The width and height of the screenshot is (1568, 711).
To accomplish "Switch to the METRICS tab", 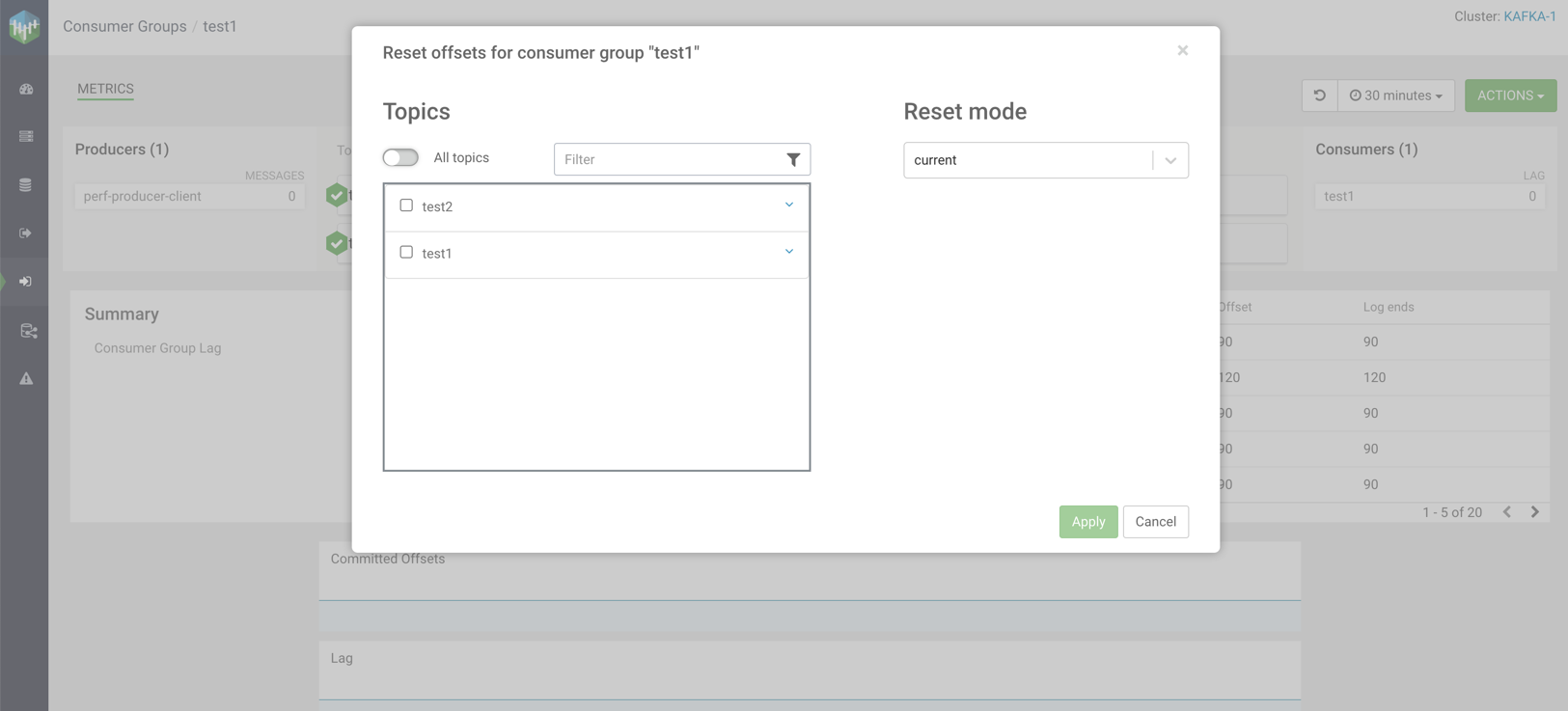I will click(x=105, y=89).
